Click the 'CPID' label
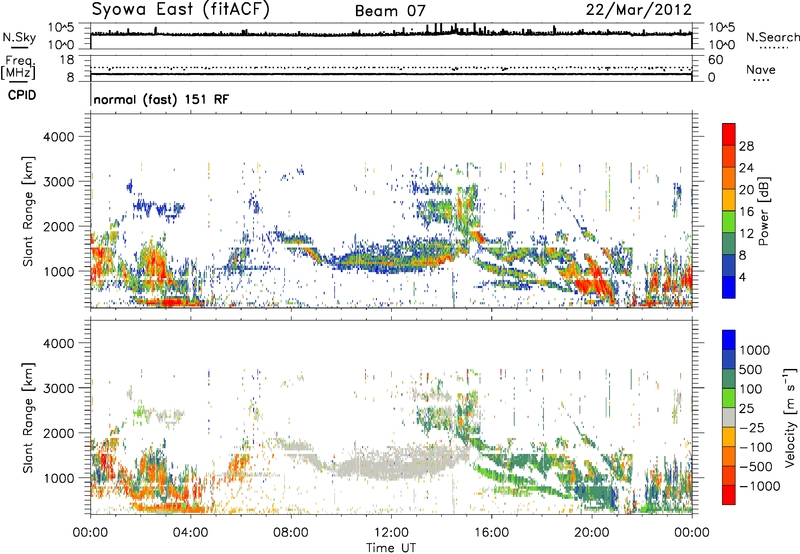 click(x=22, y=95)
